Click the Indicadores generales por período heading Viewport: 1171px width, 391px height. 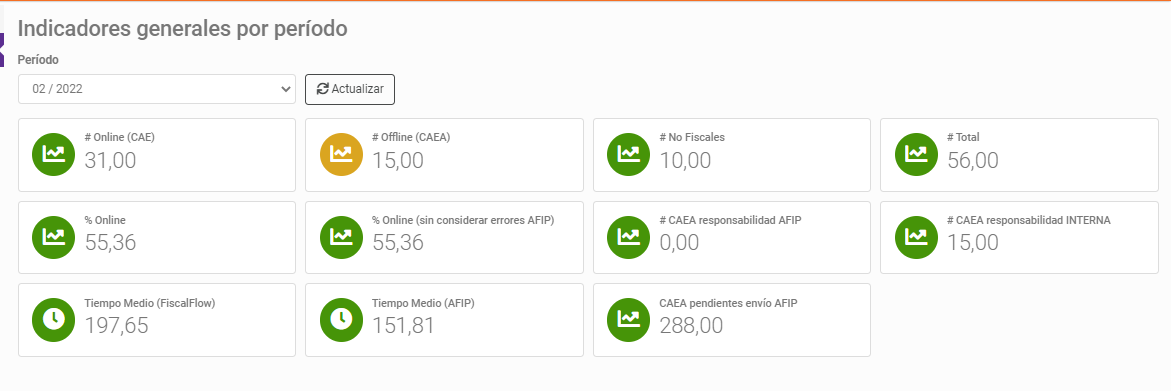coord(182,28)
